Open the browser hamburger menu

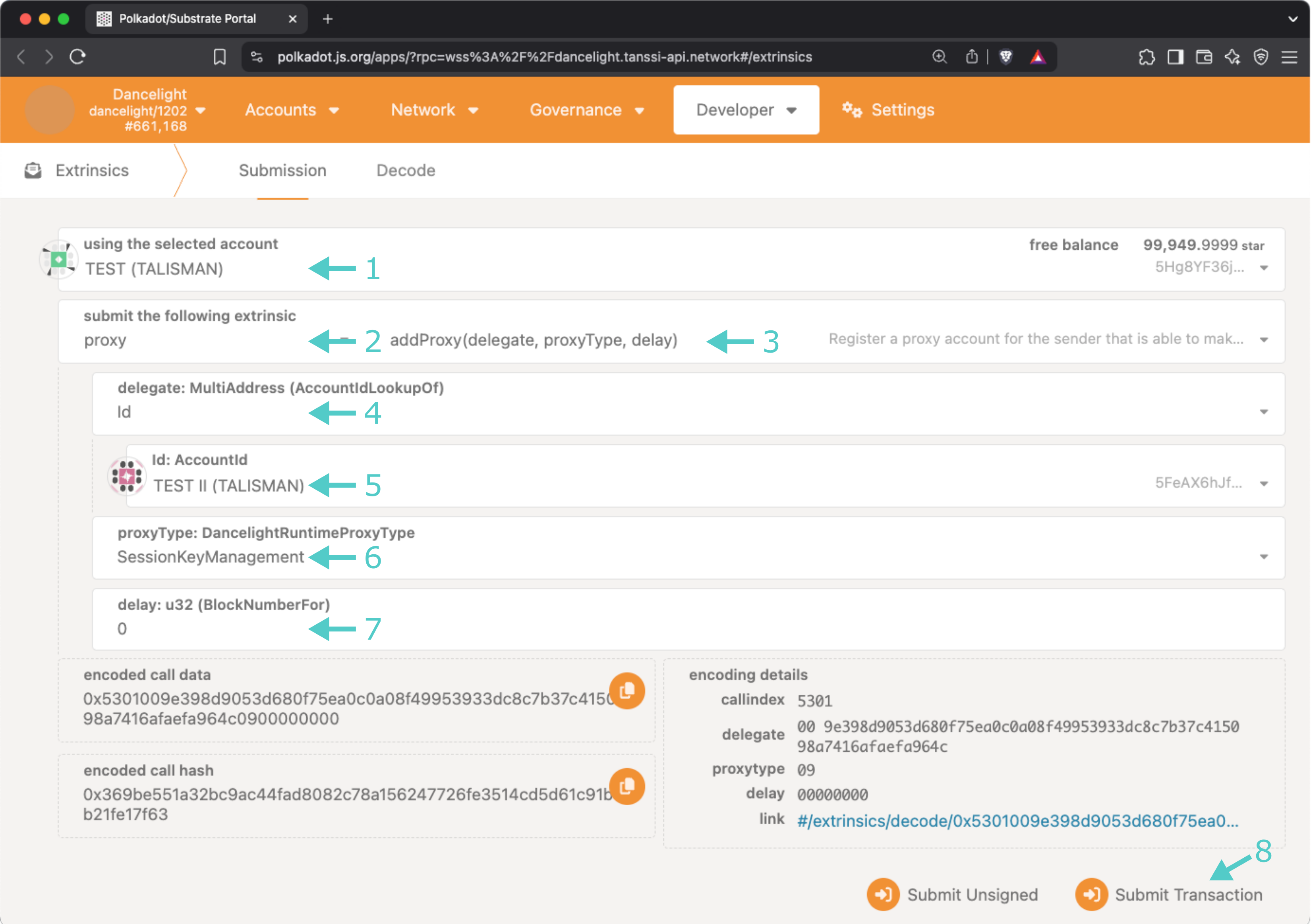click(x=1289, y=56)
